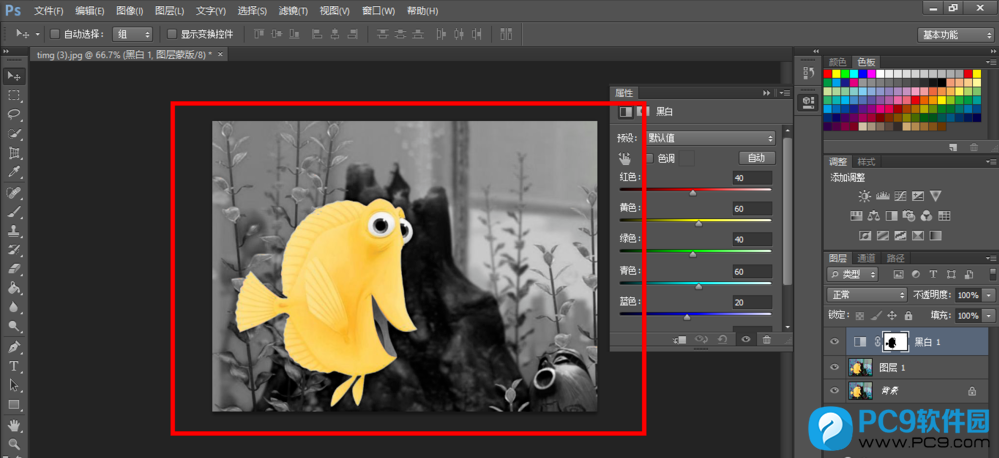Select the Paint Bucket tool

click(x=14, y=288)
